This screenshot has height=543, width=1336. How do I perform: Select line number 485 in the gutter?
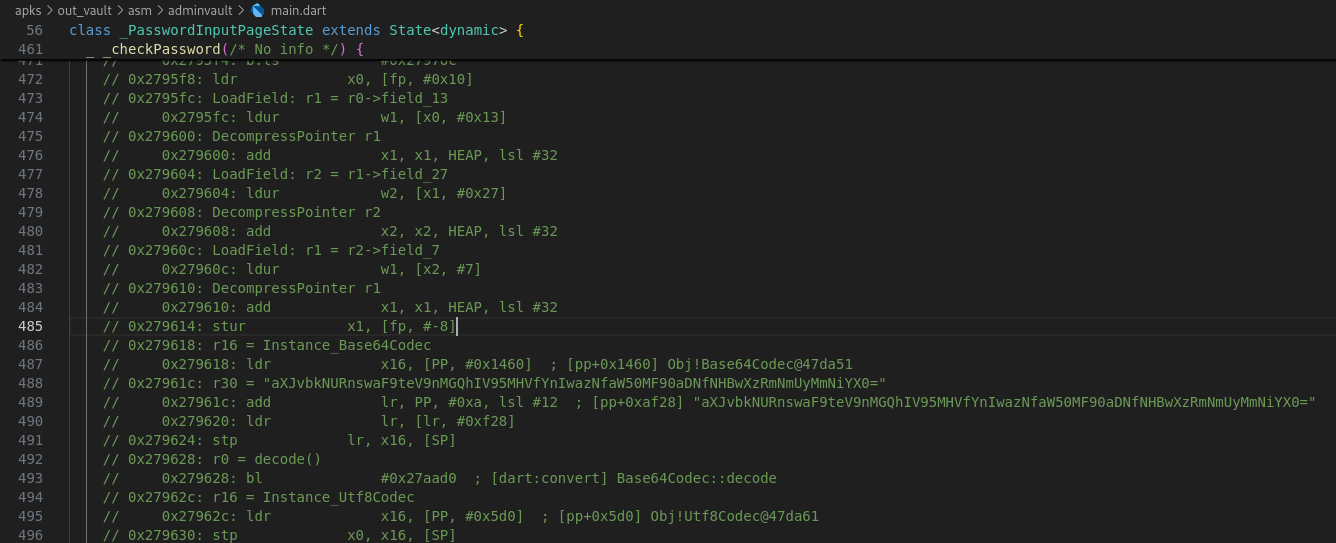point(30,326)
